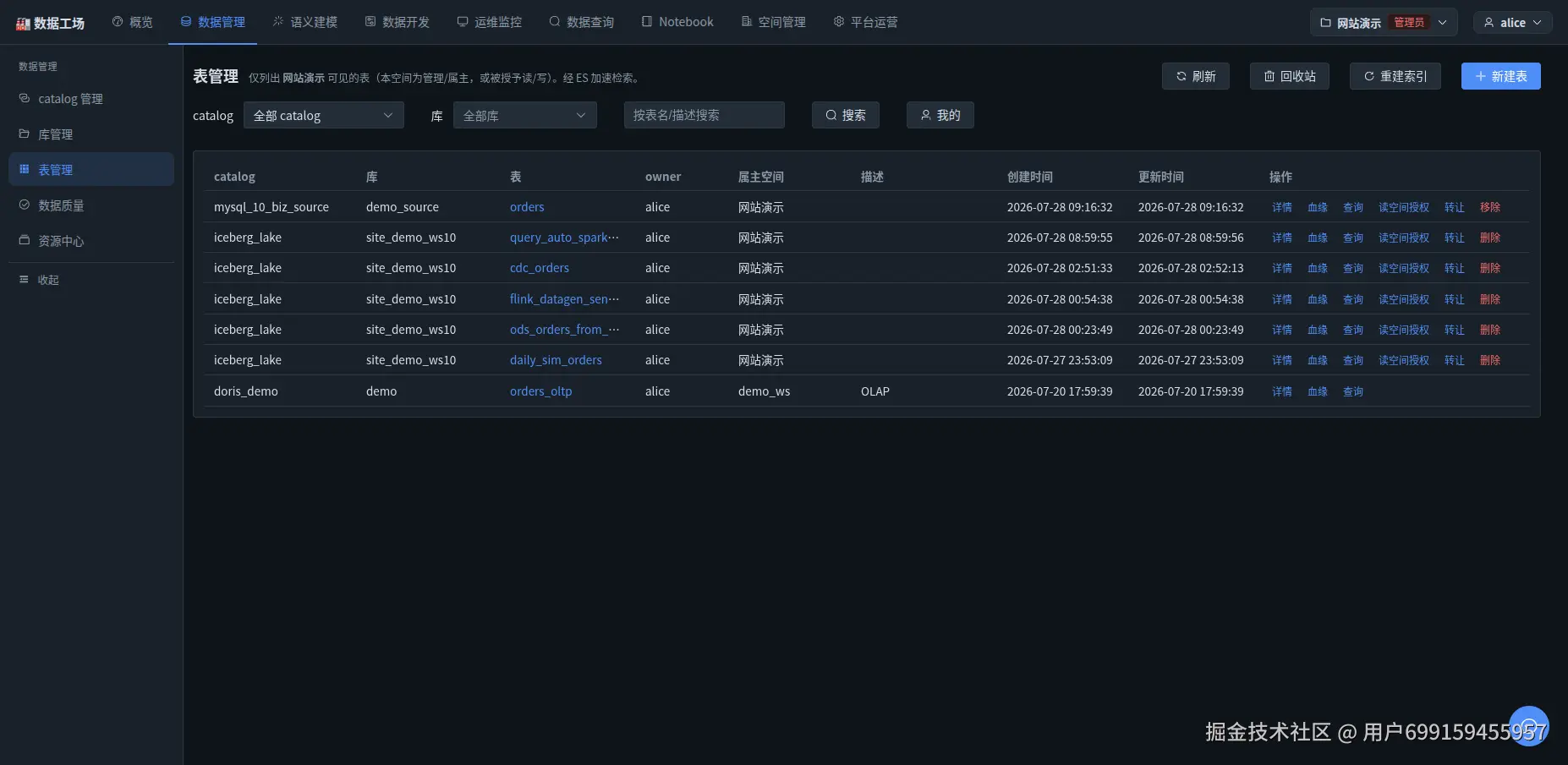Click 读空间授权 for the flink_datagen_sen row
The image size is (1568, 765).
1404,299
